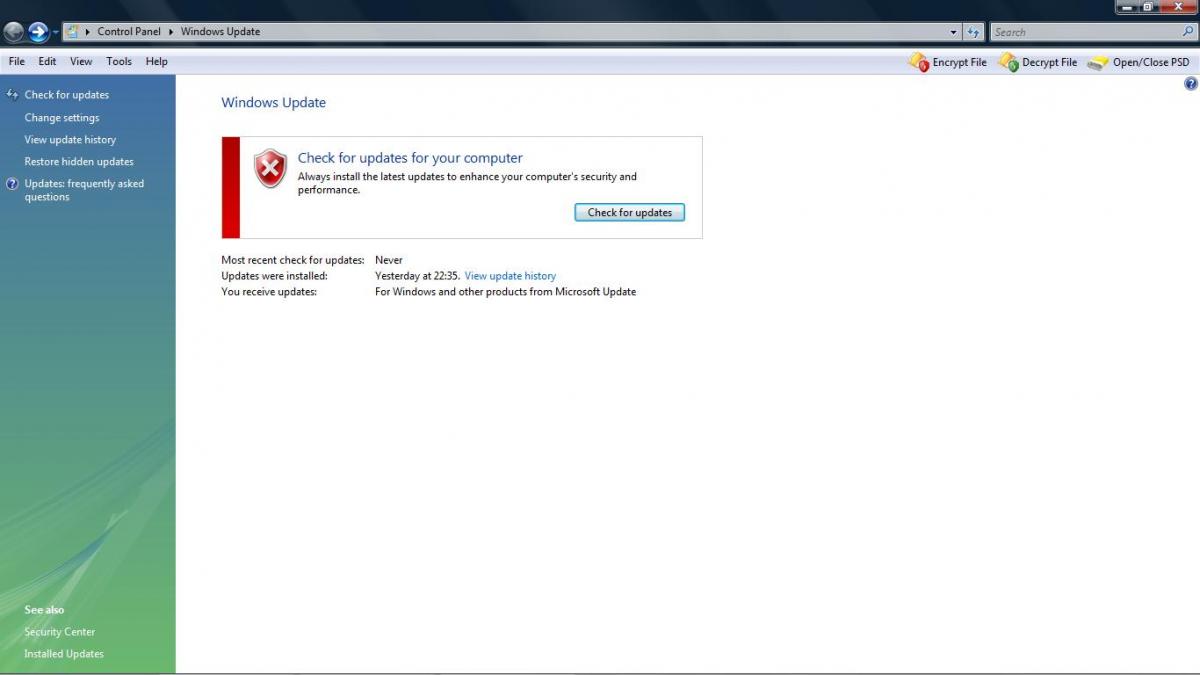This screenshot has height=675, width=1200.
Task: Open Updates: frequently asked questions link
Action: [84, 190]
